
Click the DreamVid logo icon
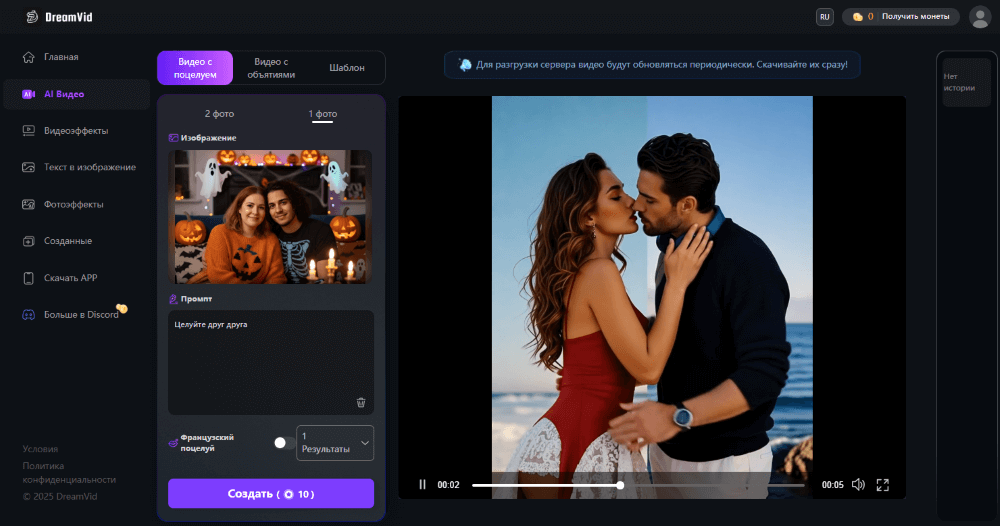[x=31, y=17]
